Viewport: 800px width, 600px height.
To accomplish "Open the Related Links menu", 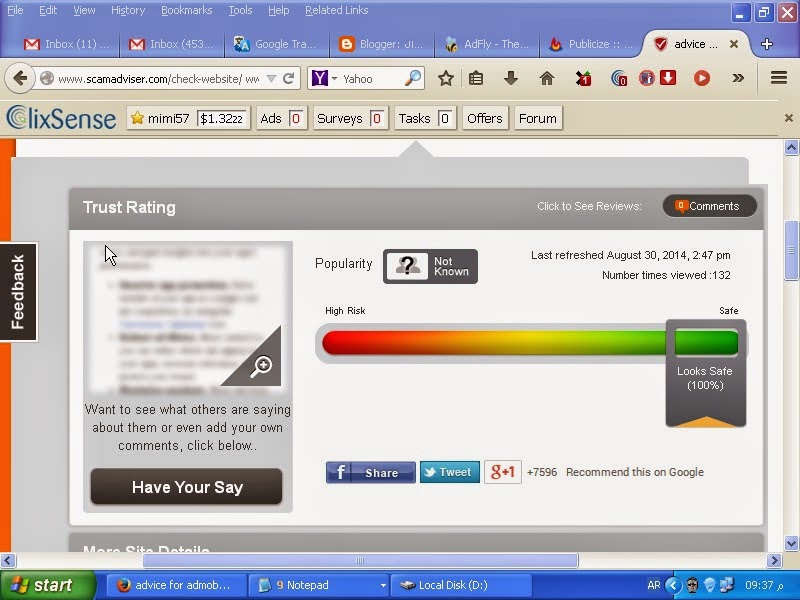I will (337, 10).
